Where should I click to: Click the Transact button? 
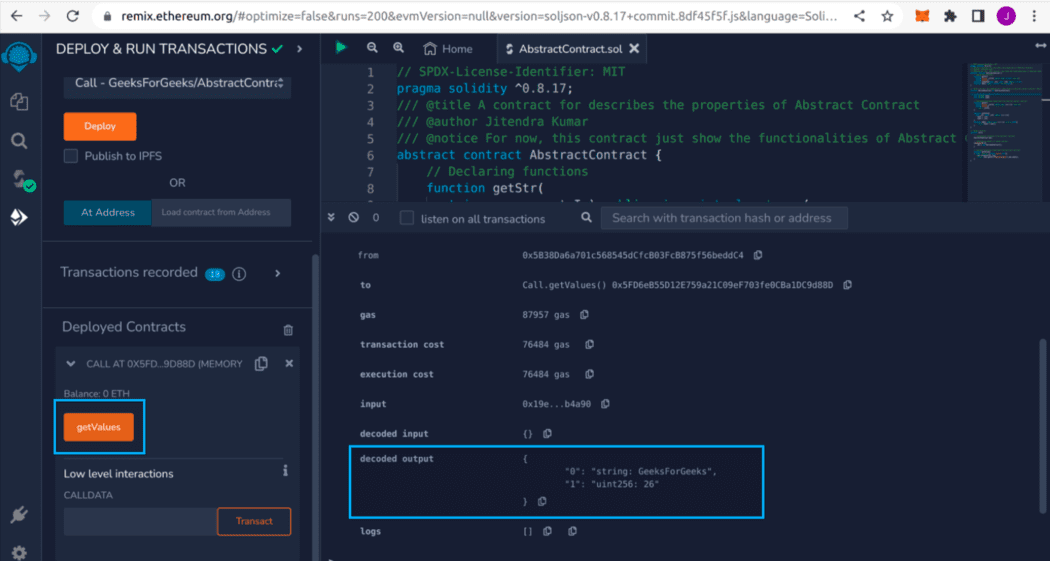253,521
